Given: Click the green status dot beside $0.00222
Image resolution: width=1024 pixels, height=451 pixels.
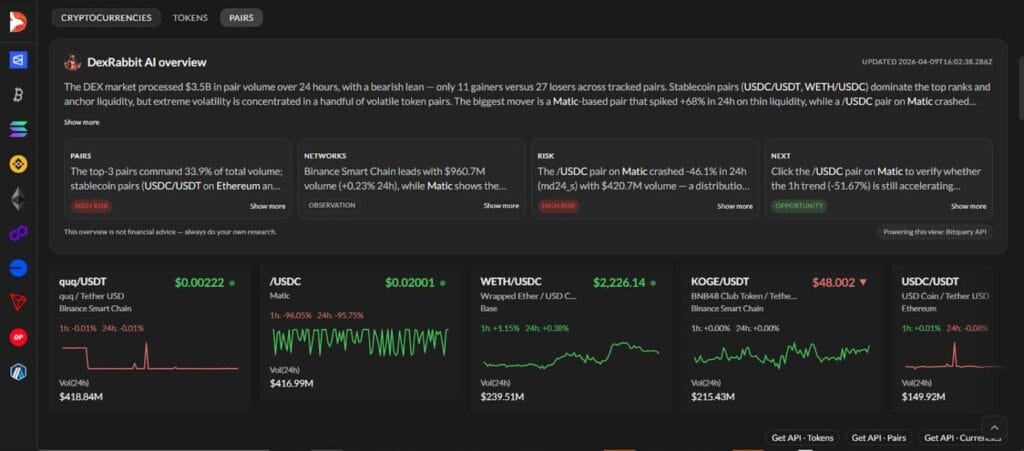Looking at the screenshot, I should click(232, 283).
